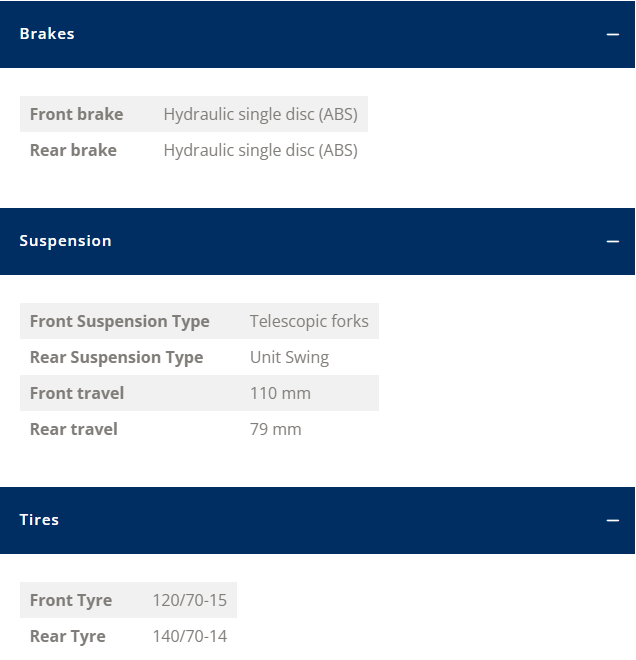Click the Suspension accordion header

coord(317,241)
